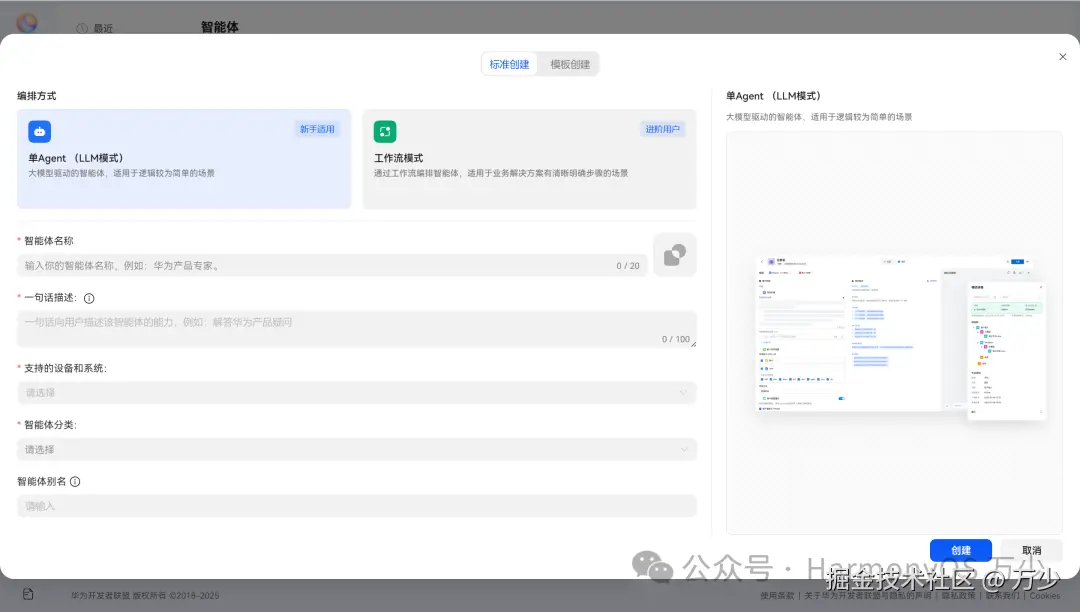The width and height of the screenshot is (1080, 612).
Task: Click the 新手适用 tag
Action: 317,129
